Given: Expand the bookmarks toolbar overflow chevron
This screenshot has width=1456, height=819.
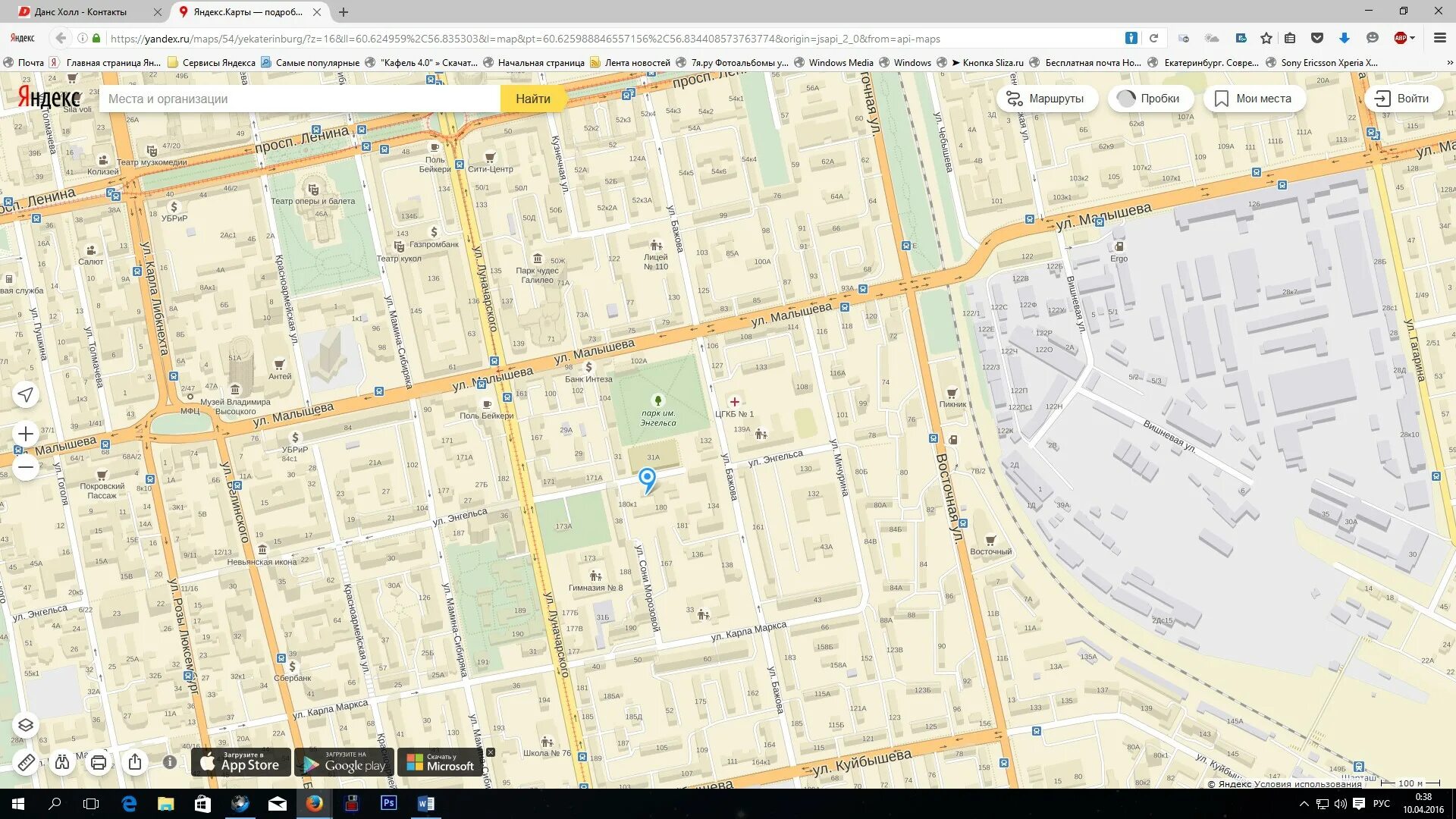Looking at the screenshot, I should click(x=1448, y=63).
